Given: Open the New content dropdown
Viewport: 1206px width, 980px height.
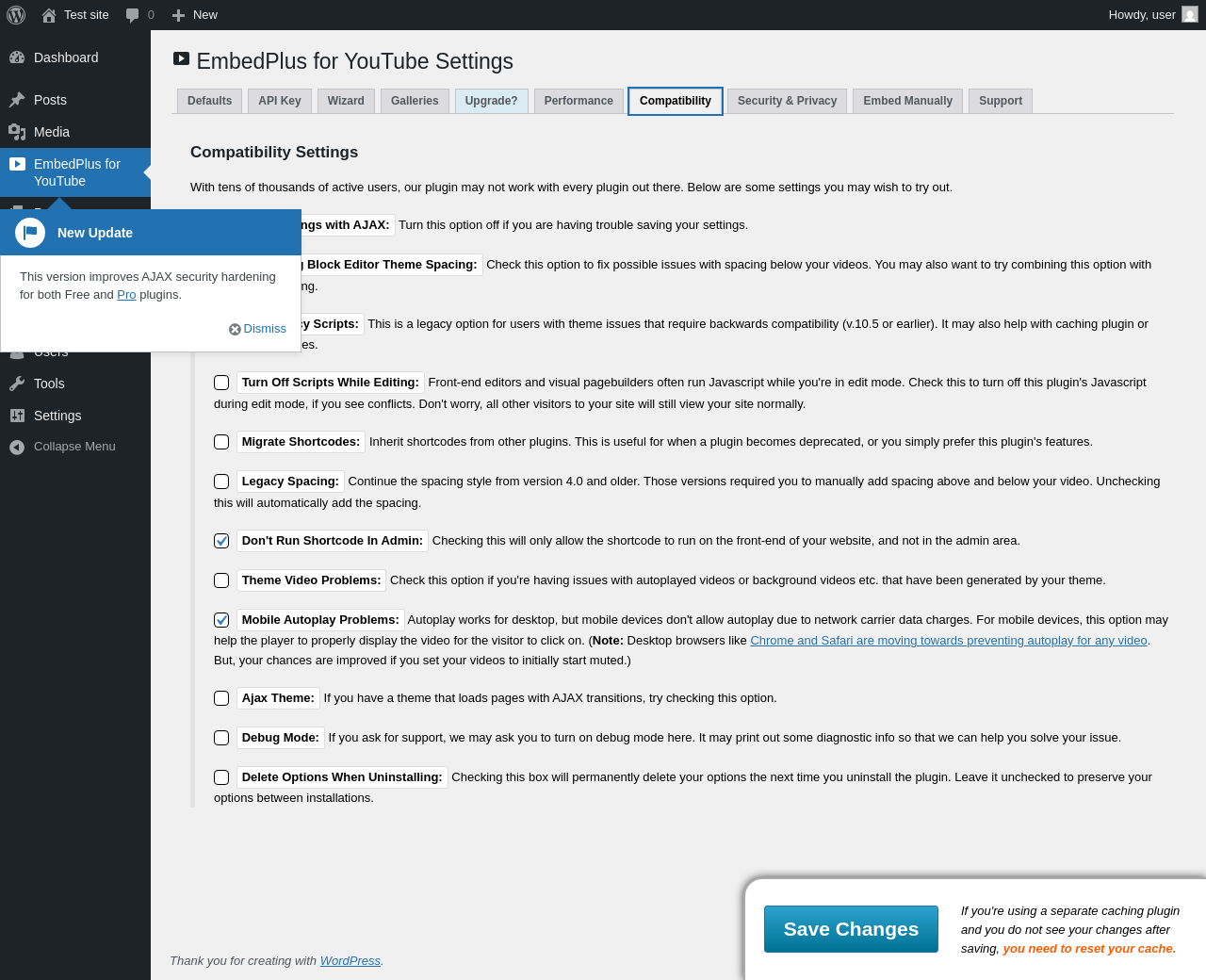Looking at the screenshot, I should tap(195, 15).
